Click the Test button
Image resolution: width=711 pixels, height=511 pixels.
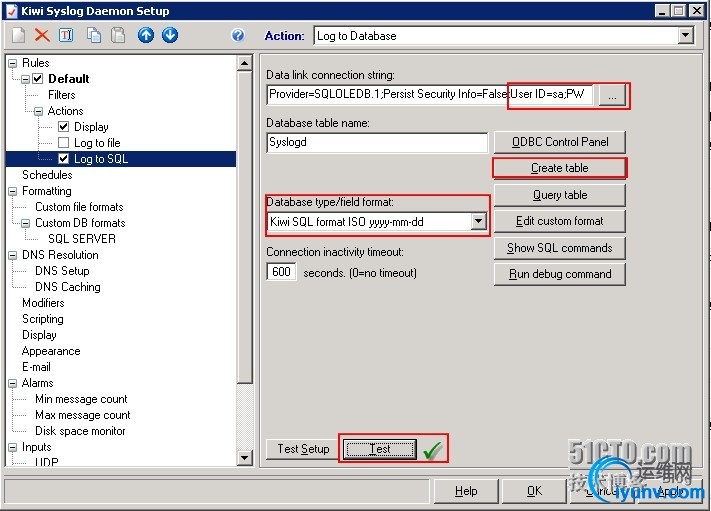(x=380, y=449)
